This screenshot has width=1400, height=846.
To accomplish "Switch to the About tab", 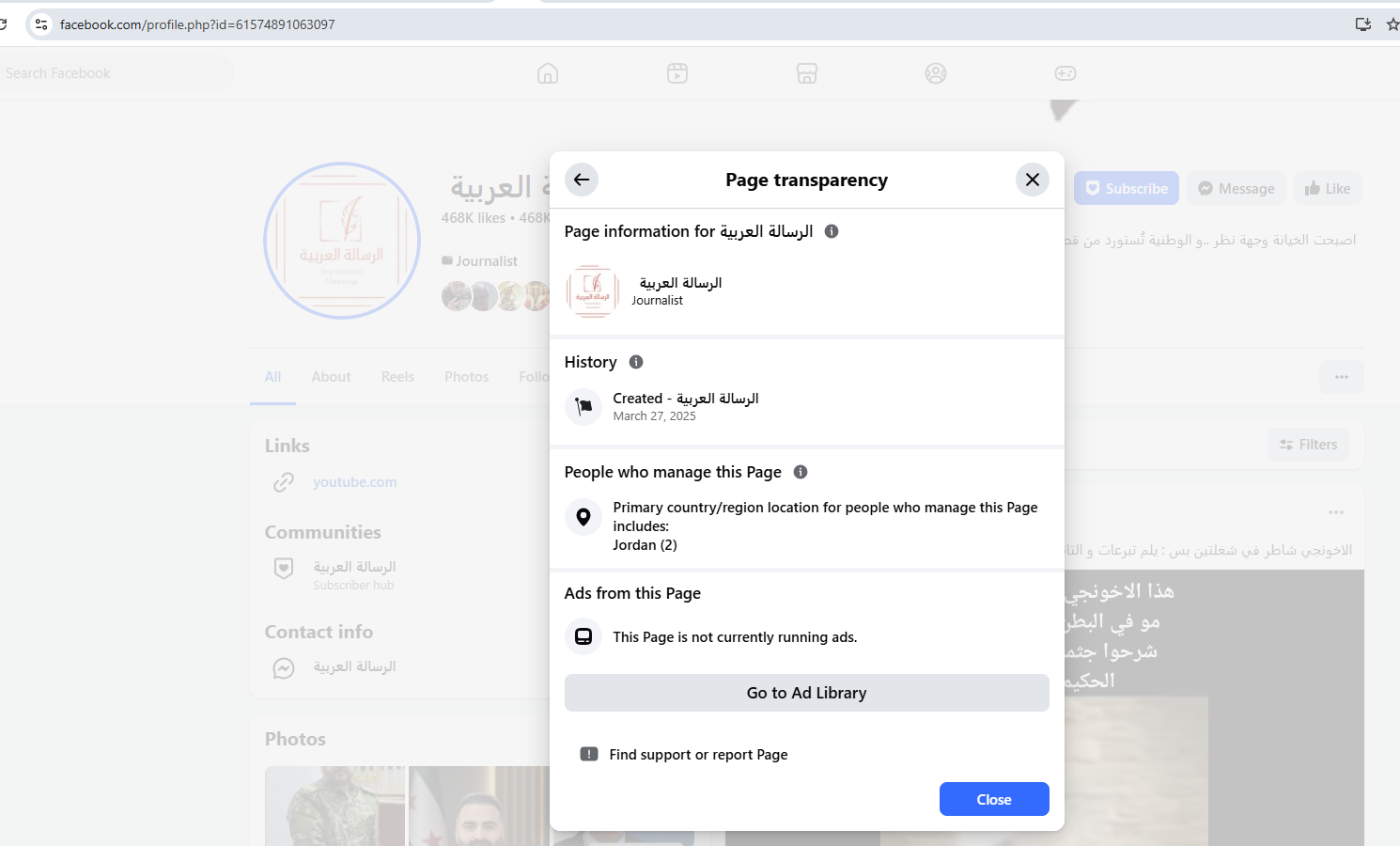I will pos(331,377).
